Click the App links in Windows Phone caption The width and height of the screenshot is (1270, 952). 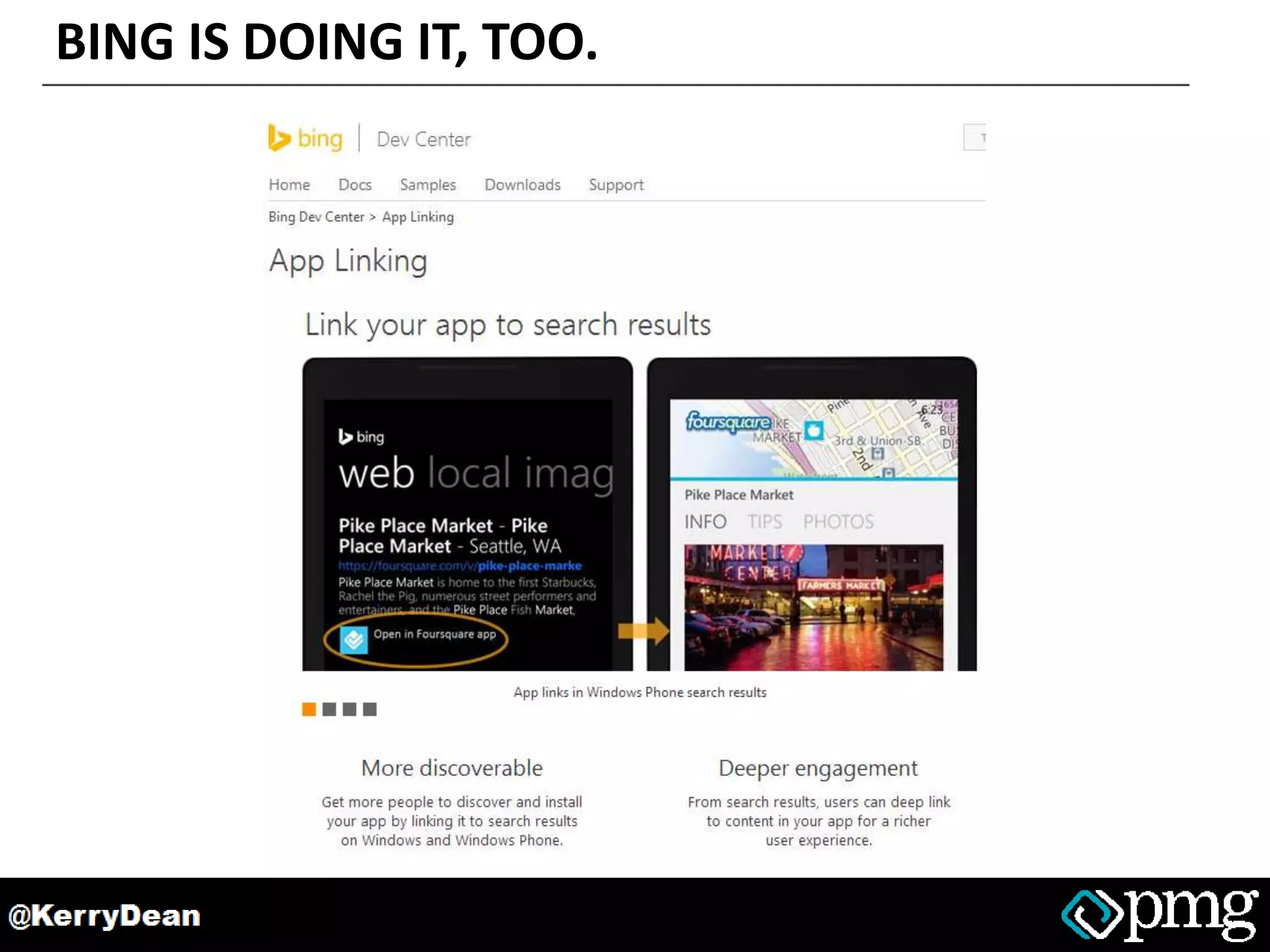[640, 692]
